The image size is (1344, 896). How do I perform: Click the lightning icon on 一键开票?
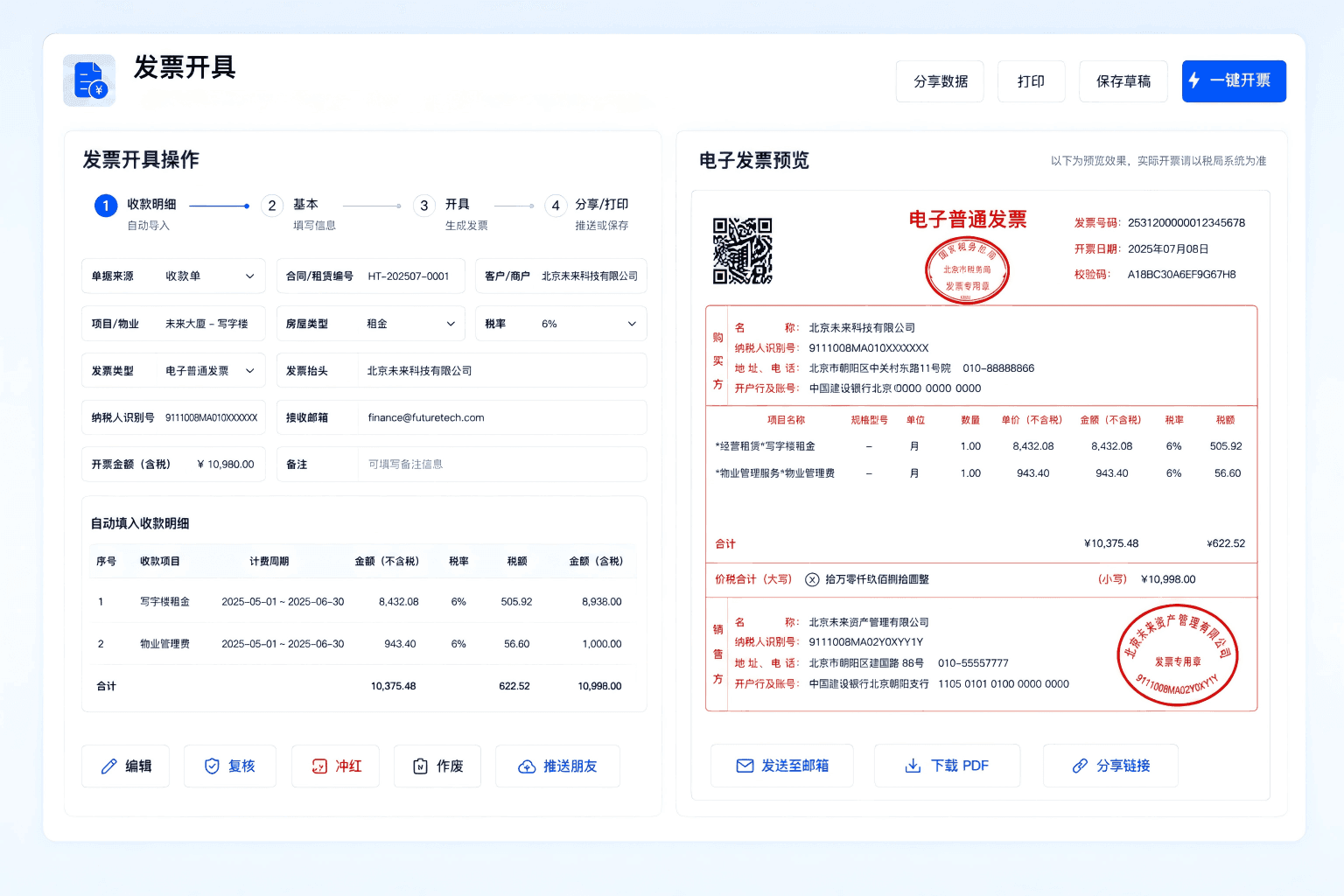tap(1194, 80)
